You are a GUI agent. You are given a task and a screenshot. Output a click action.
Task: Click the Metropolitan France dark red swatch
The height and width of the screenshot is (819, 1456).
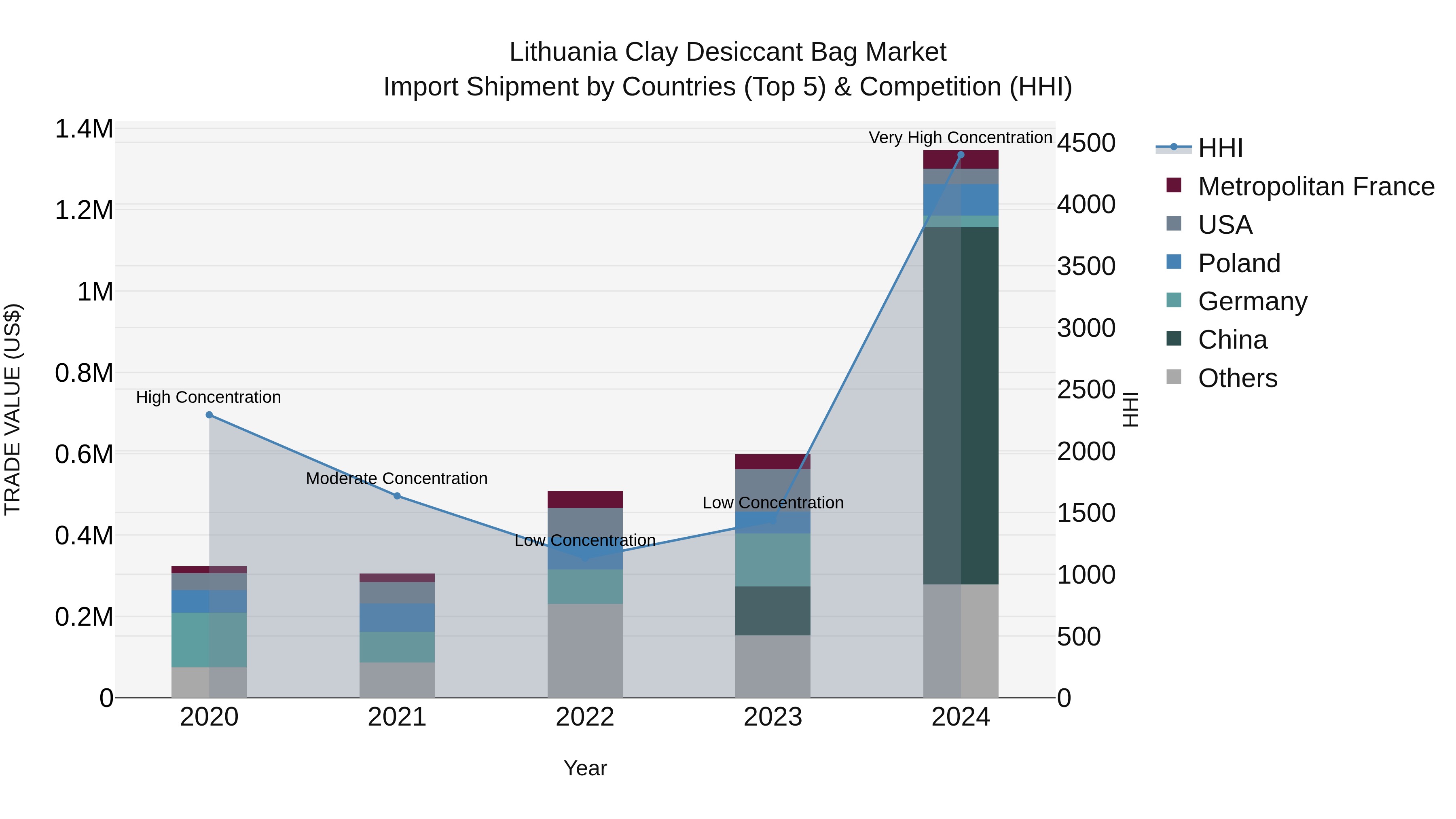[1174, 185]
